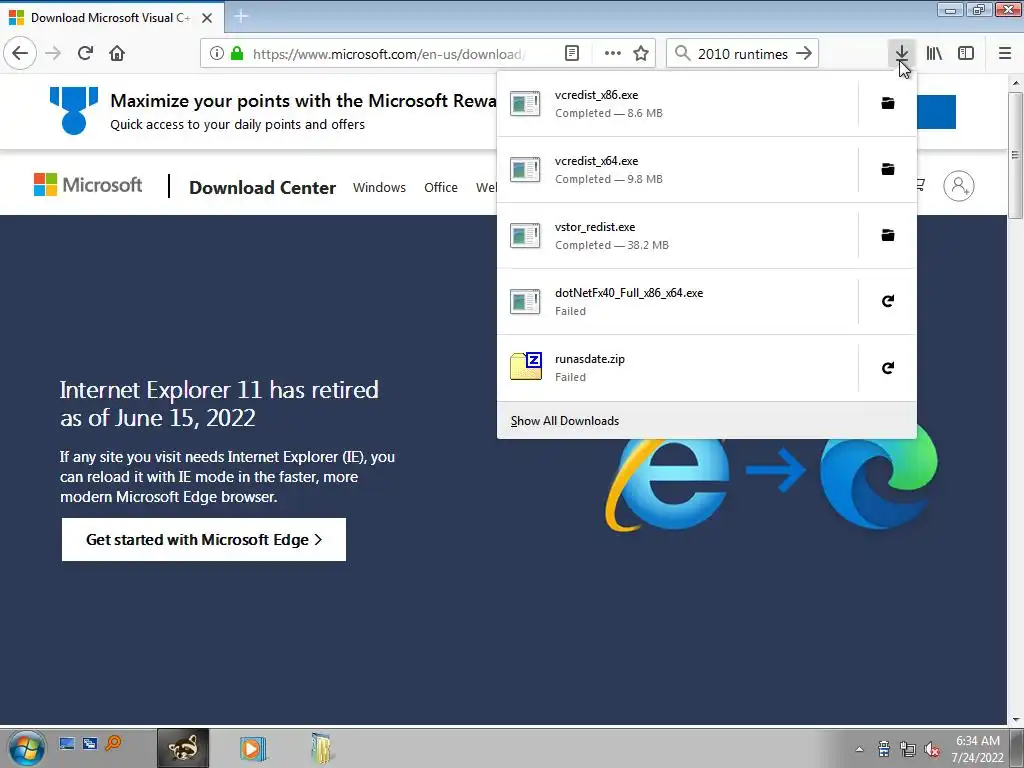Select the Download Microsoft Visual C++ tab
This screenshot has width=1024, height=768.
112,18
